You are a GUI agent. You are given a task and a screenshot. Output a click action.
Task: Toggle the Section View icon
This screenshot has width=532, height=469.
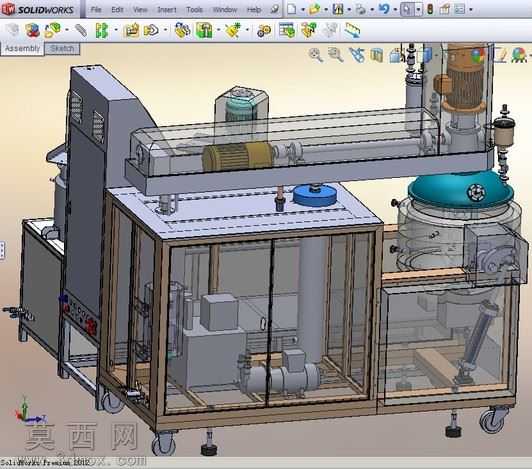coord(377,56)
